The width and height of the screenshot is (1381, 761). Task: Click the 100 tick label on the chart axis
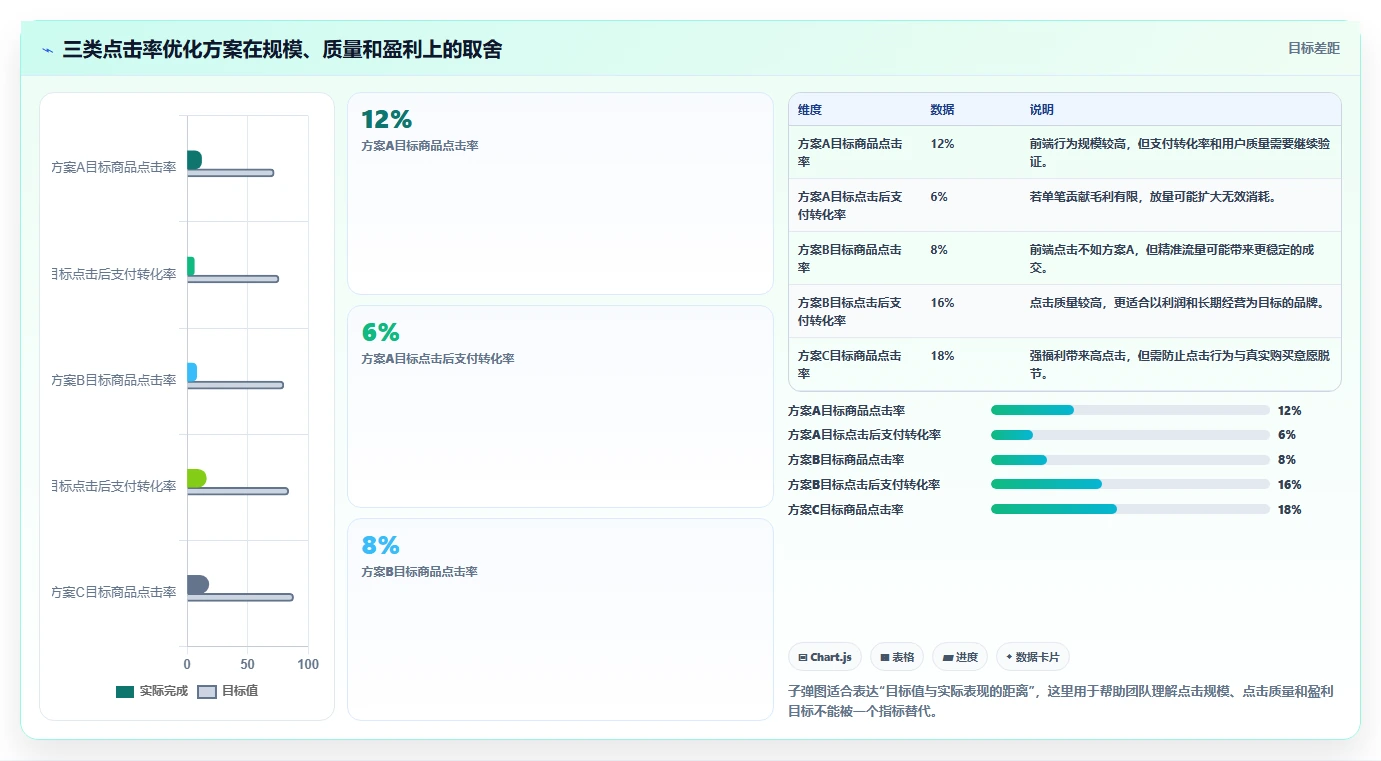point(308,665)
